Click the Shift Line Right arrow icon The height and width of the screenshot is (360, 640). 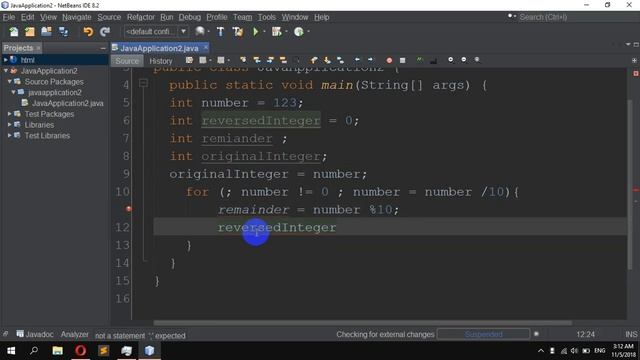coord(370,60)
